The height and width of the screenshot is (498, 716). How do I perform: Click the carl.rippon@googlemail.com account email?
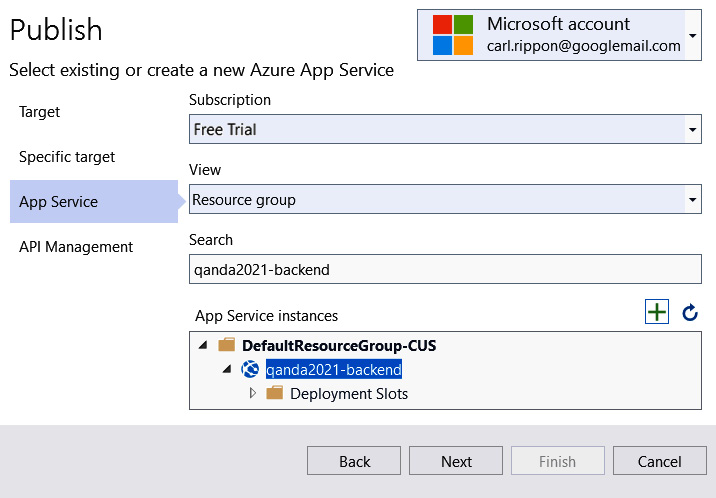tap(584, 46)
